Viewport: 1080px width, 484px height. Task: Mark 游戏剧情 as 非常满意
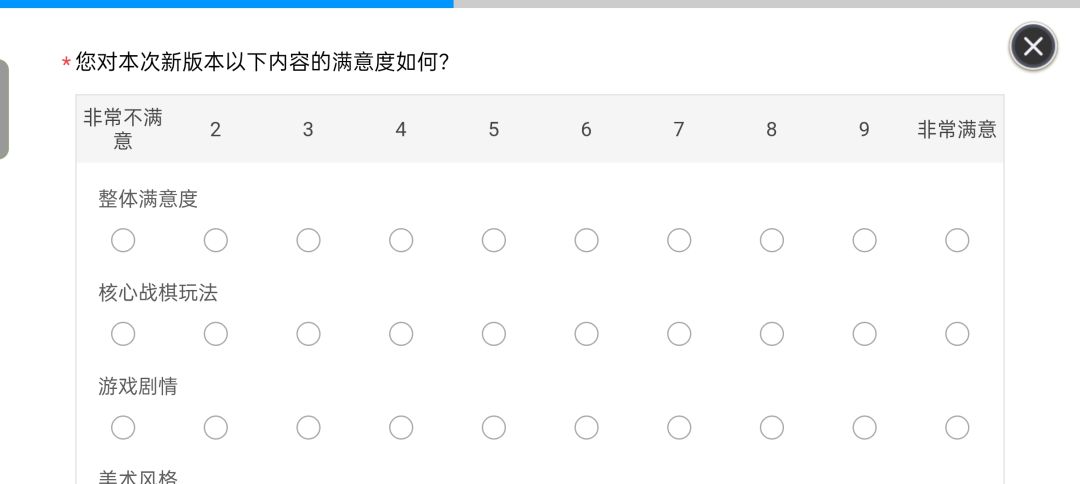point(957,428)
